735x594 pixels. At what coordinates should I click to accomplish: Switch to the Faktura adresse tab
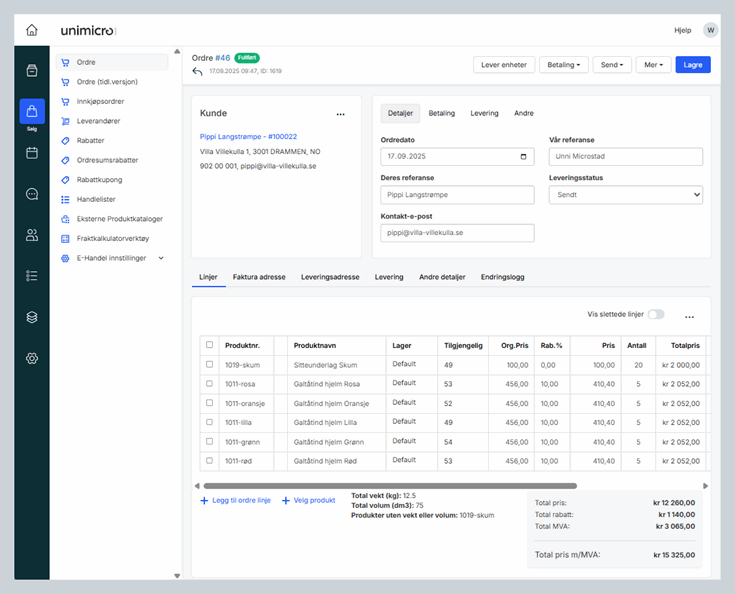pos(259,277)
